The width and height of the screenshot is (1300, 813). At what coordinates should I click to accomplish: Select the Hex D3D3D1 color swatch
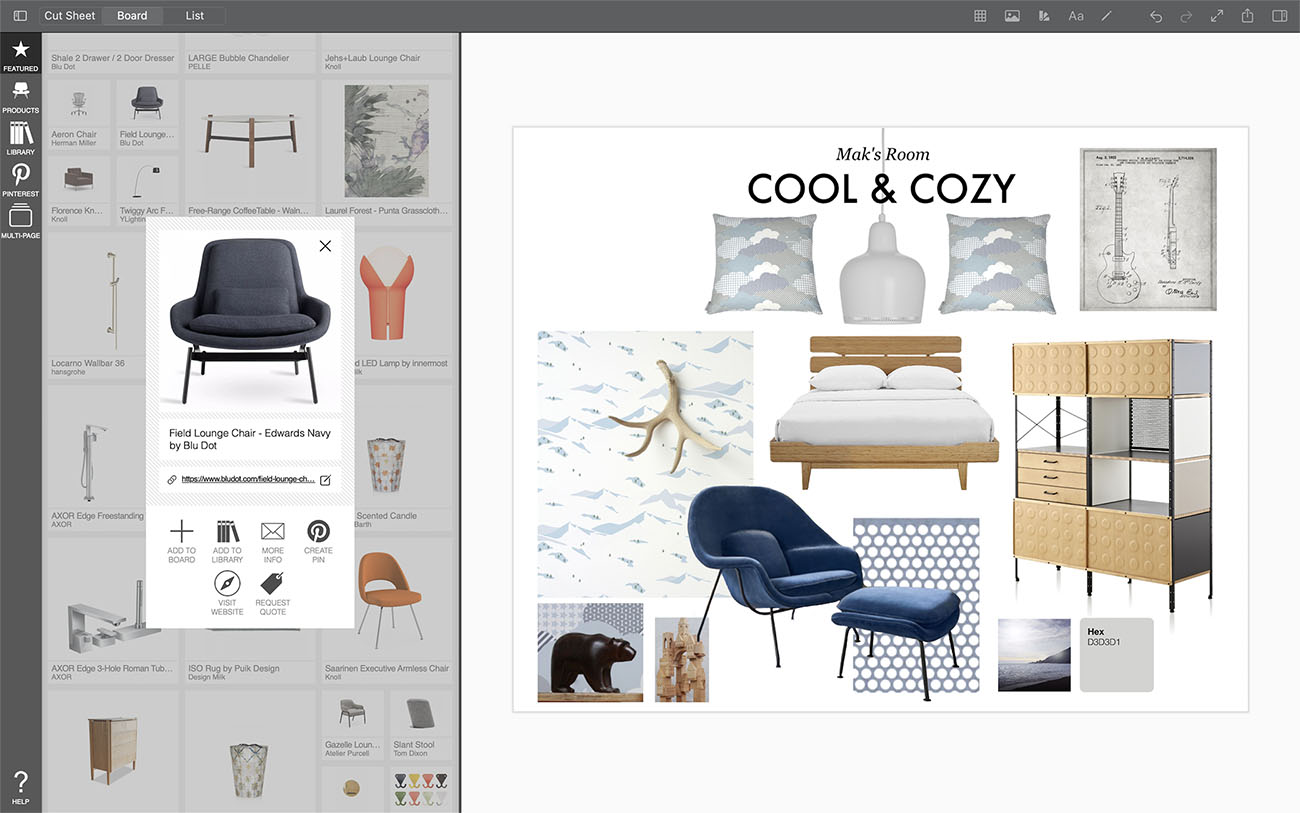pos(1116,655)
